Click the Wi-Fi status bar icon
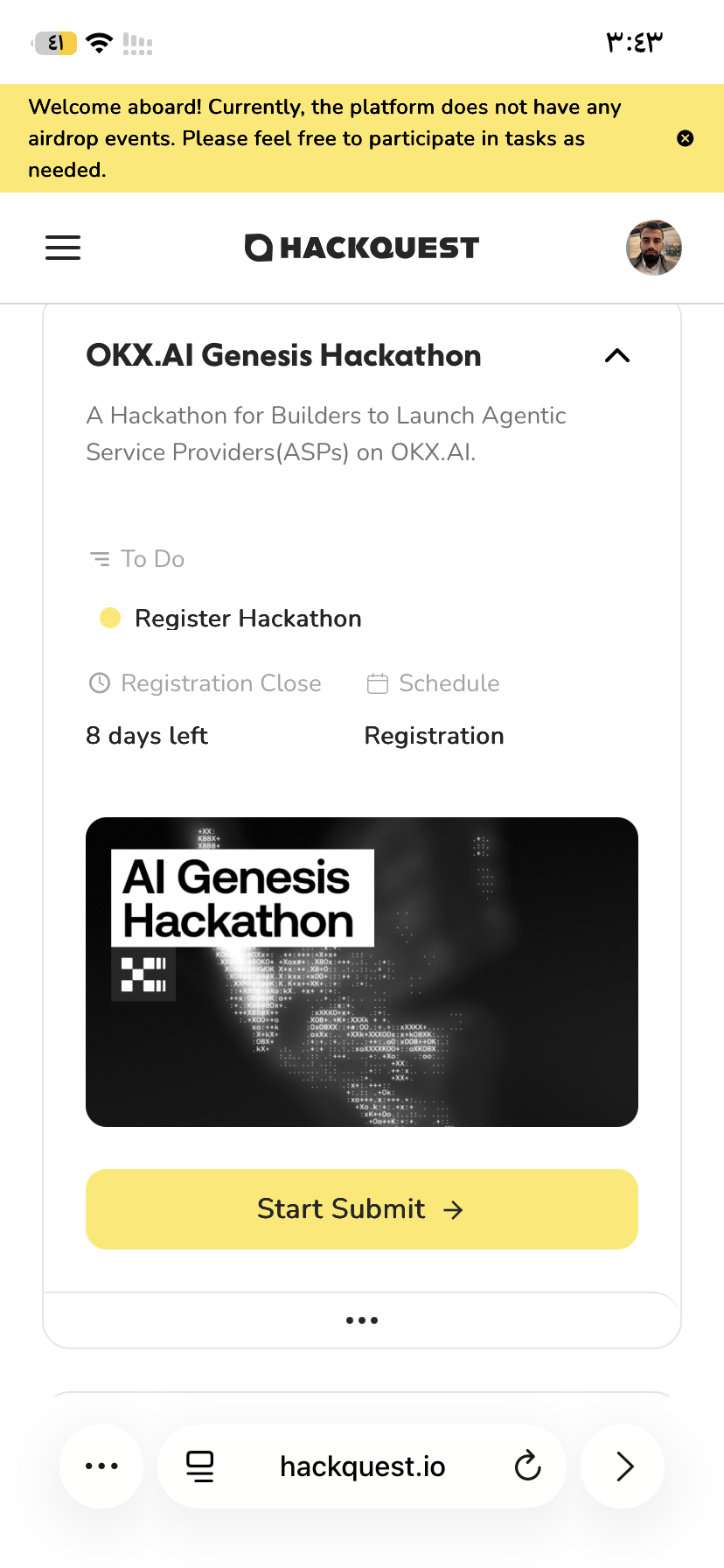Image resolution: width=724 pixels, height=1568 pixels. (x=100, y=43)
